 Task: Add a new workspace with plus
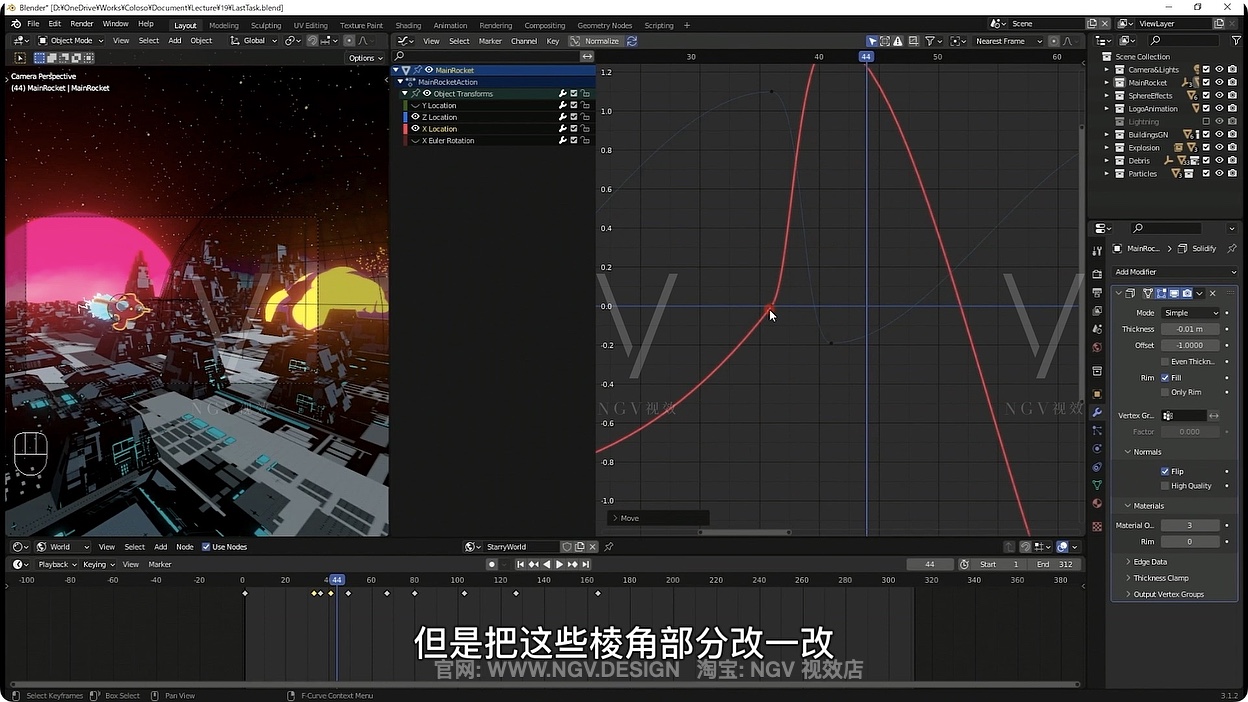tap(686, 25)
